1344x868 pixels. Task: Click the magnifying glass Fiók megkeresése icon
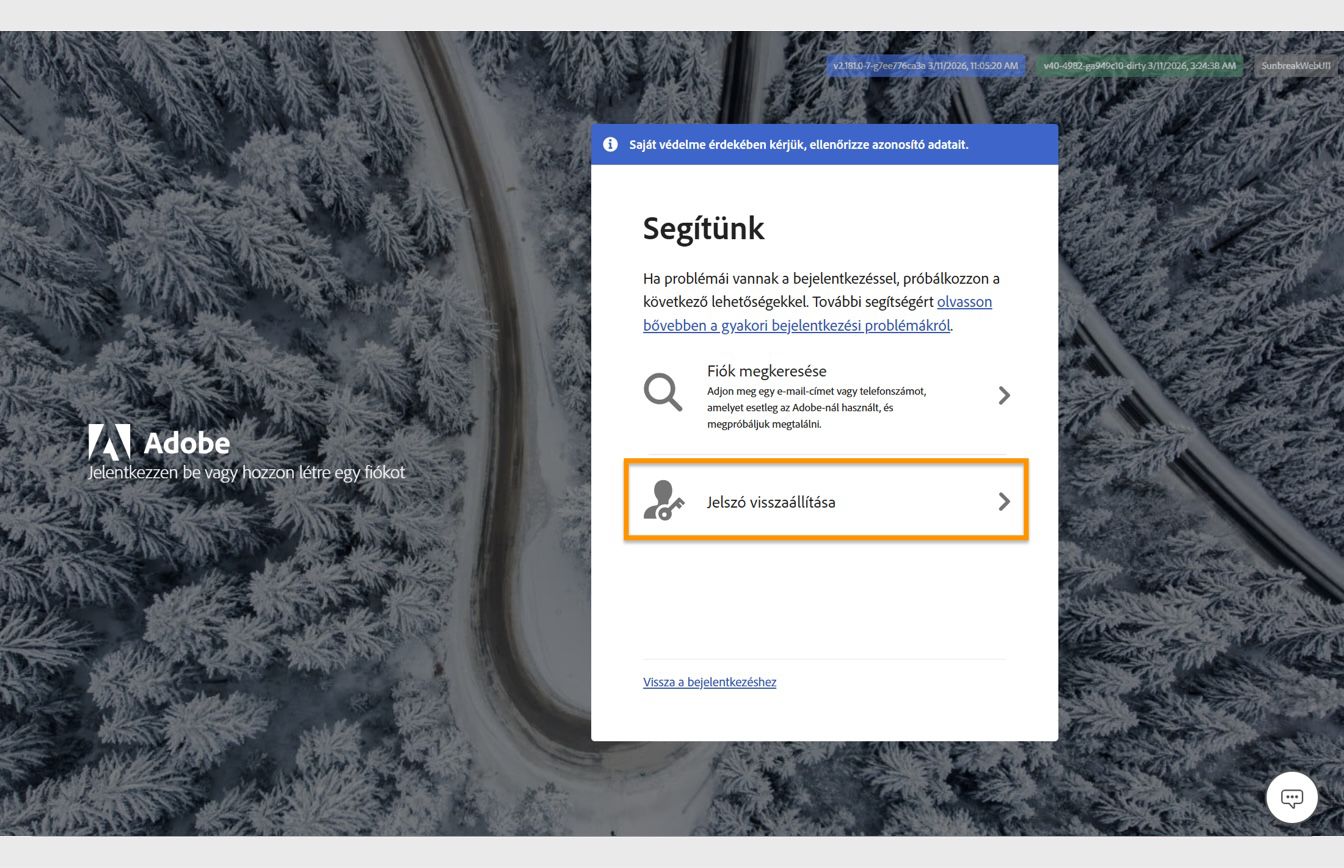[662, 392]
